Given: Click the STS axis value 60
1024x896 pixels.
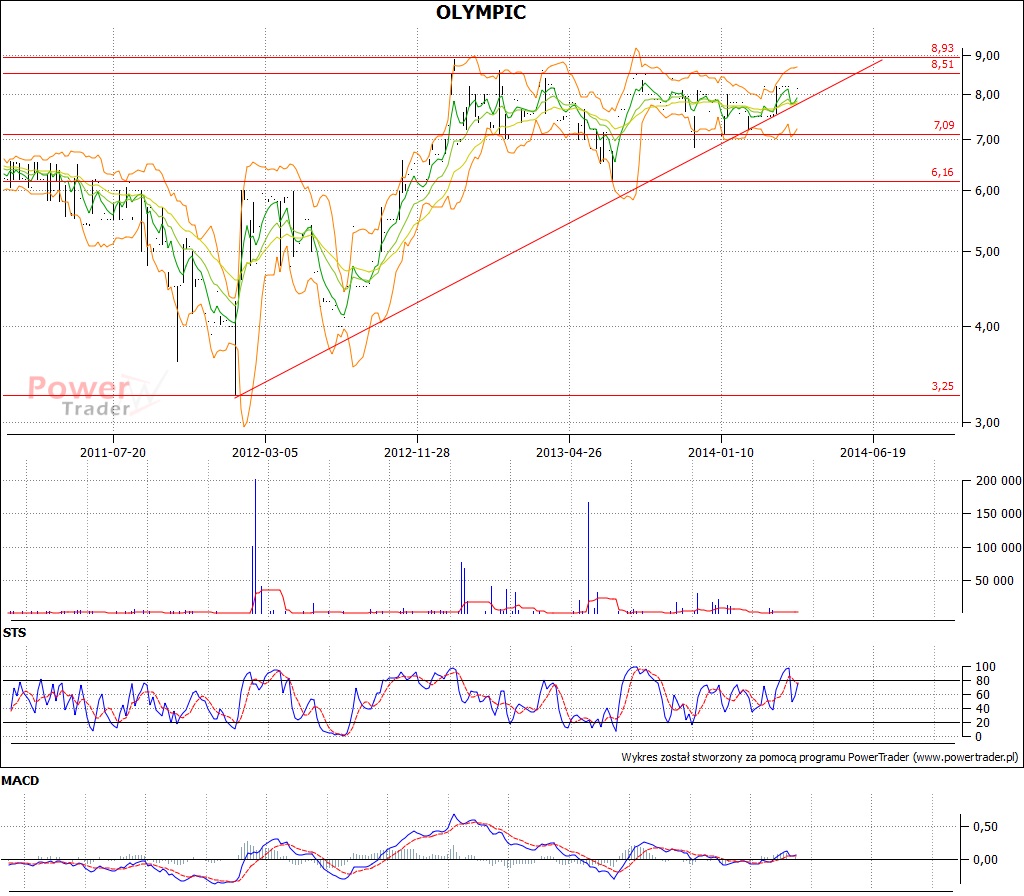Looking at the screenshot, I should (x=983, y=695).
